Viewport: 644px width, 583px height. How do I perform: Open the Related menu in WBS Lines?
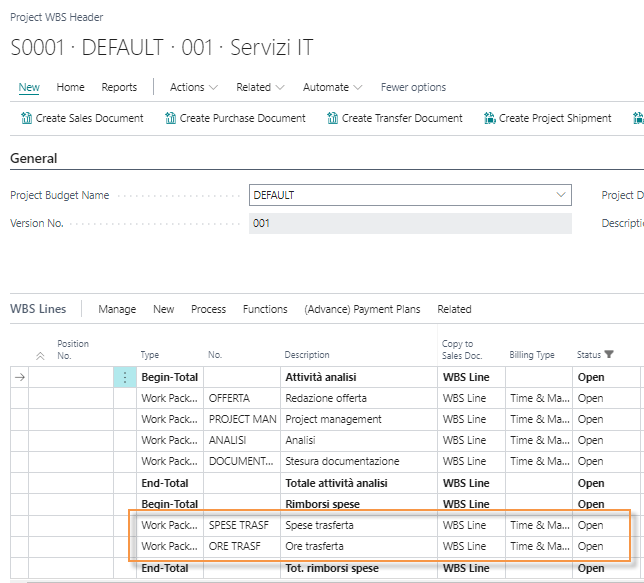[x=454, y=309]
